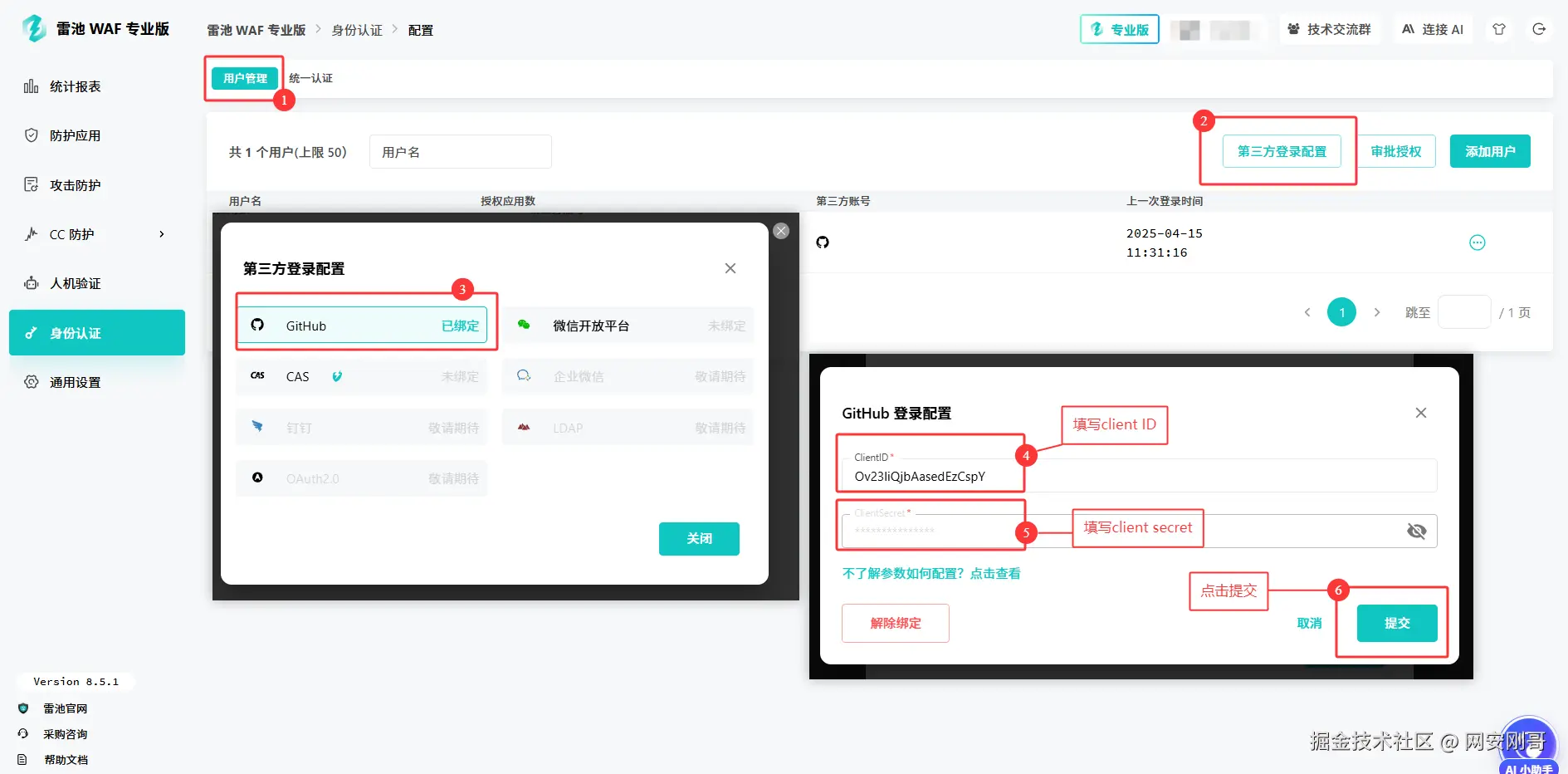
Task: Click the 通用设置 gear icon
Action: pyautogui.click(x=32, y=382)
